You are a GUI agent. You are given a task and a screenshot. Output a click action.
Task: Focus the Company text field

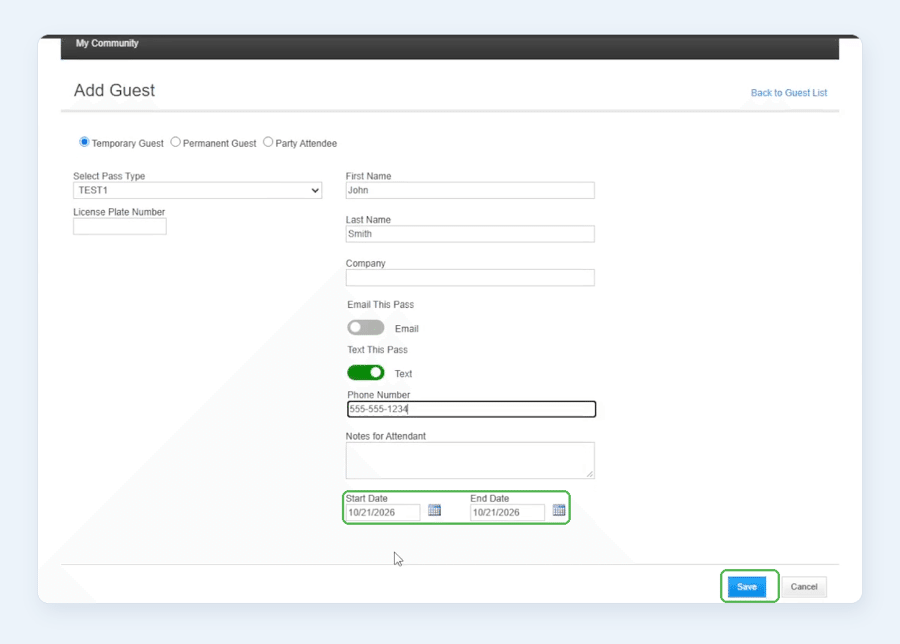470,278
